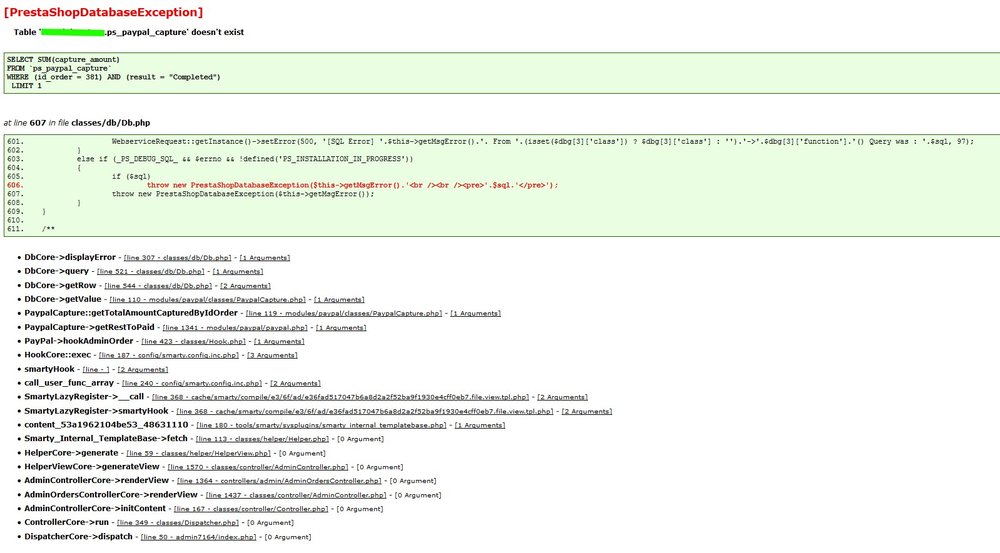Click the SELECT SUM(capture_amount) query line
Screen dimensions: 1000x553
point(63,60)
